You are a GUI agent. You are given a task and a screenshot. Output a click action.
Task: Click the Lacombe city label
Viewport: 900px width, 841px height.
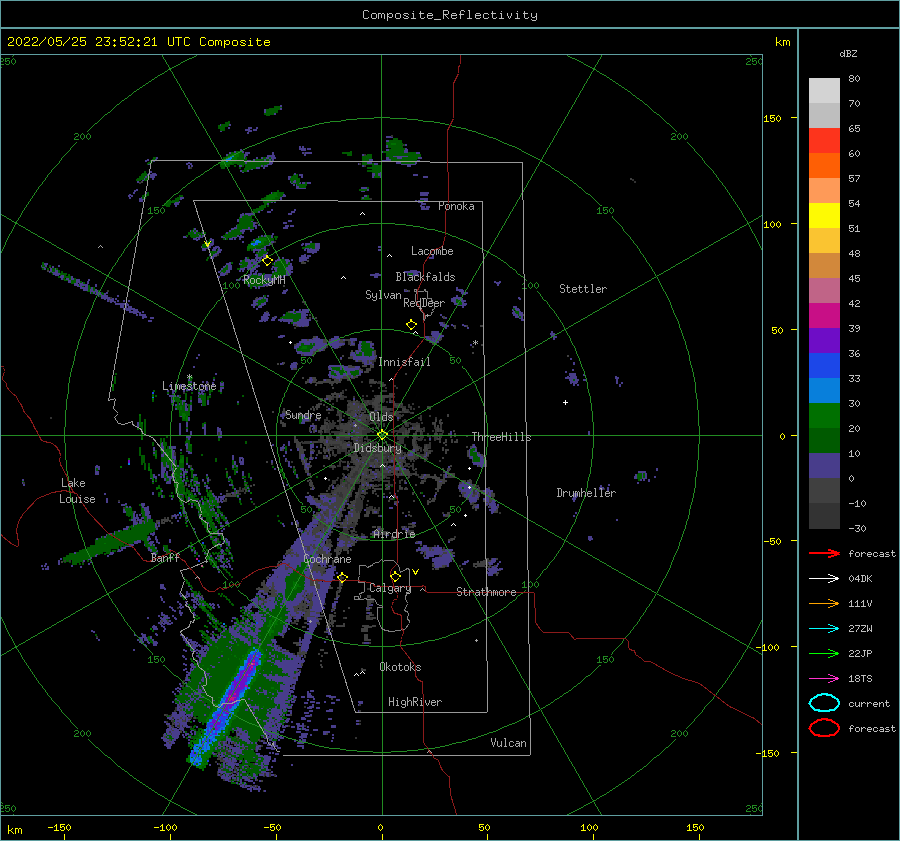432,251
